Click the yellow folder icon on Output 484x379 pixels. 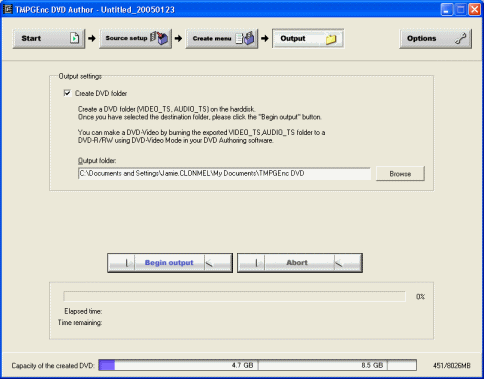(331, 39)
